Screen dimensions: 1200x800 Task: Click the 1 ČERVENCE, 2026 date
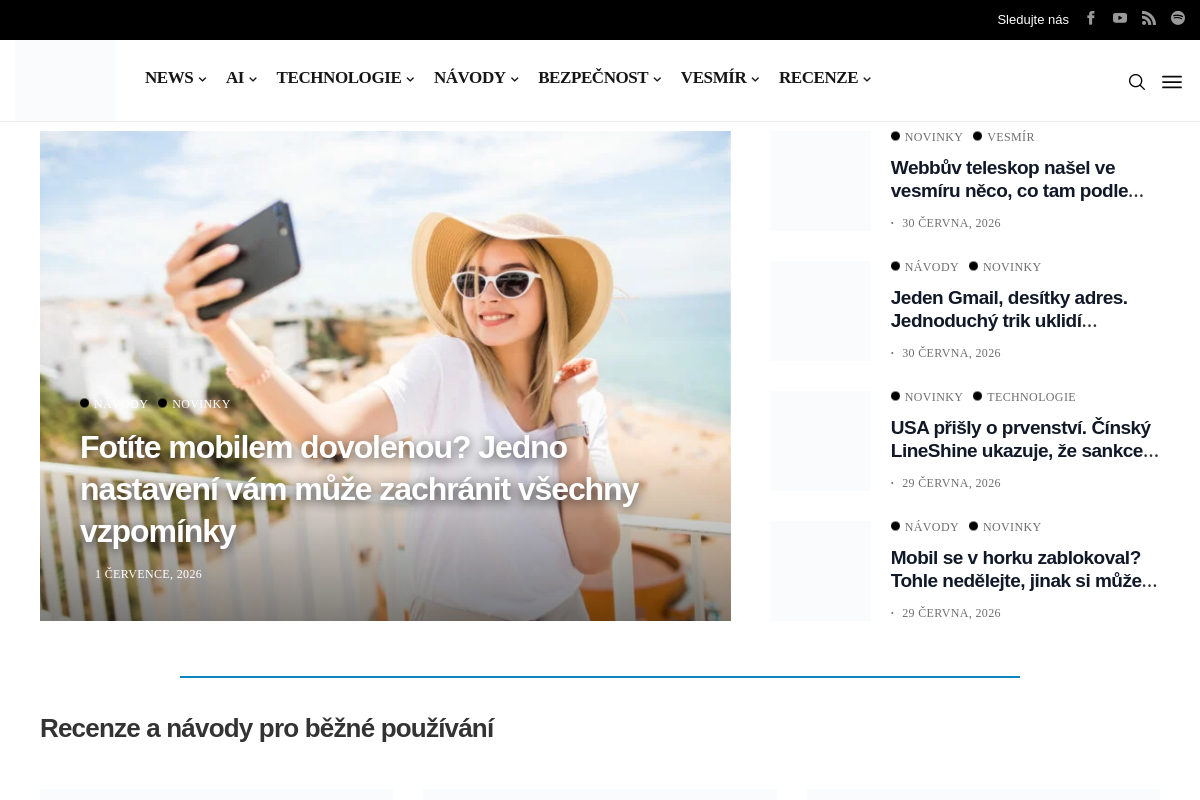[x=148, y=574]
